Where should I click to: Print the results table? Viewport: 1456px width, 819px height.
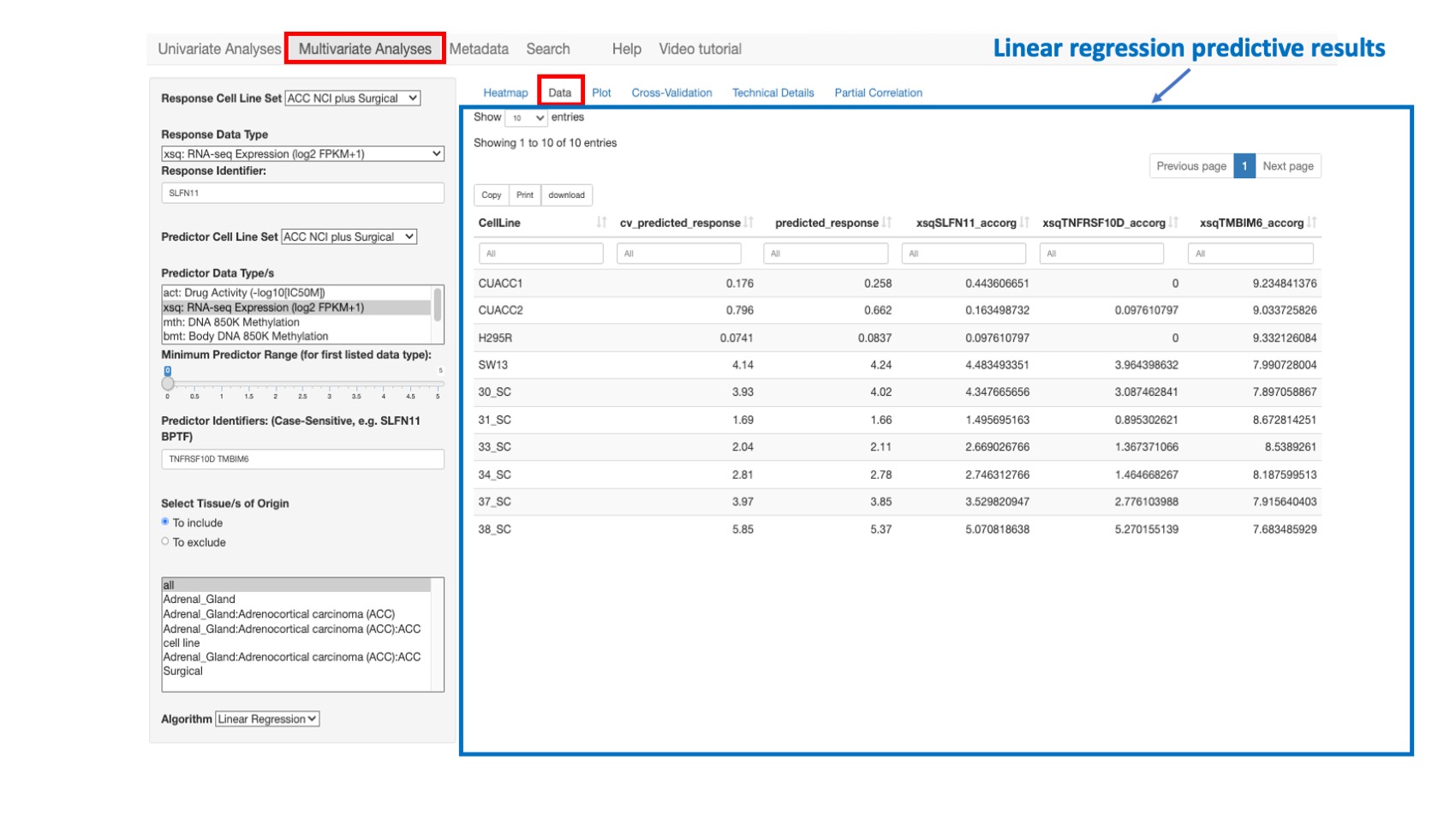click(x=525, y=194)
